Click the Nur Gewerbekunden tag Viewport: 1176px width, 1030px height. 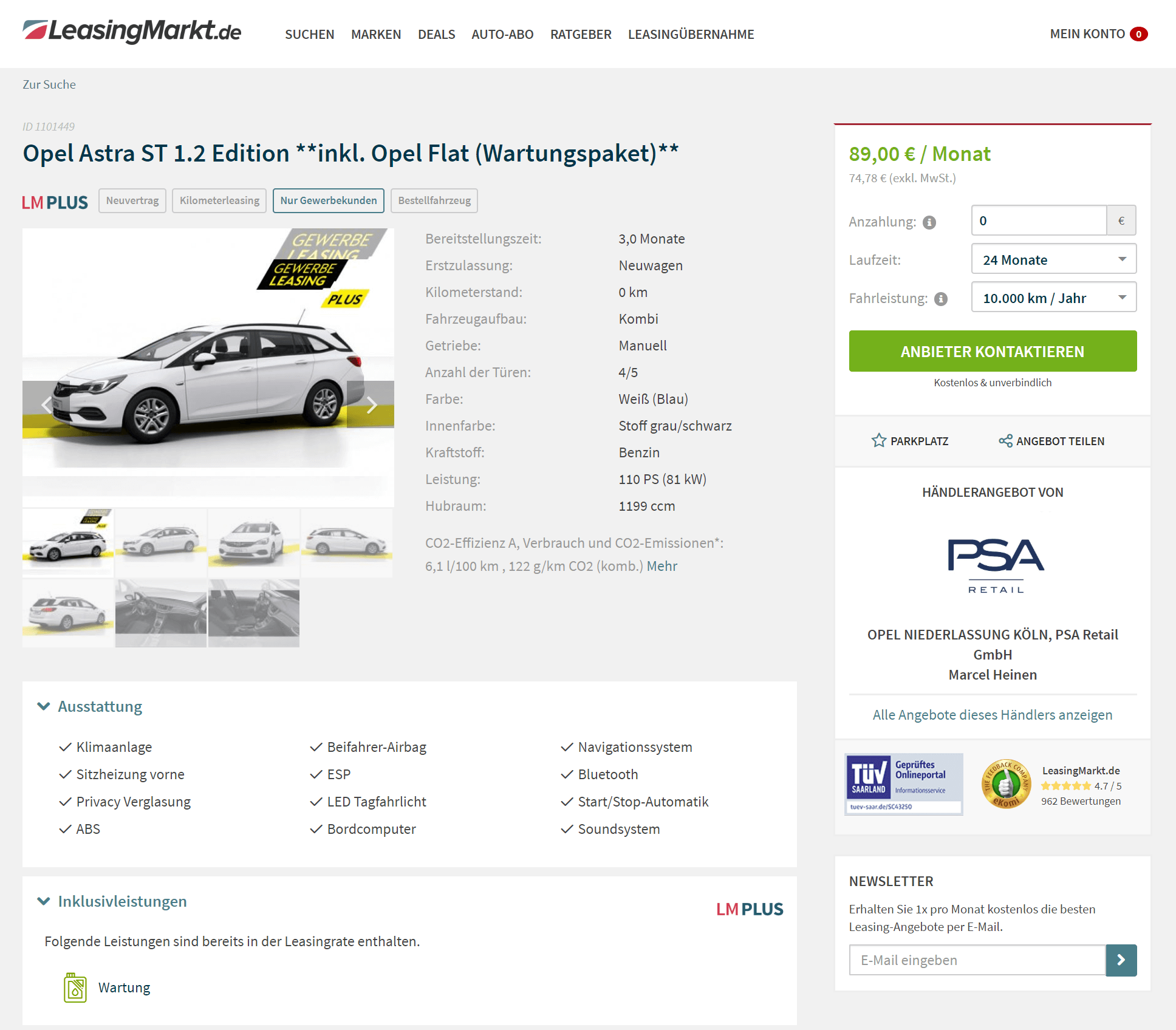click(329, 200)
